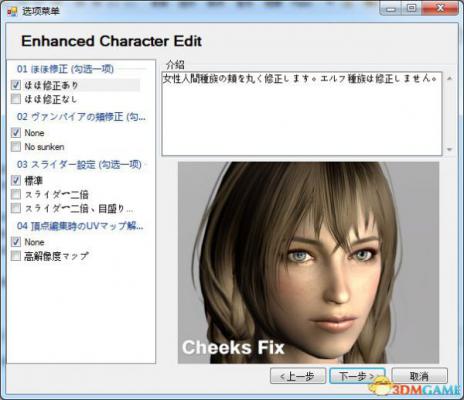Click the 03 スライダー設定 section header

(x=79, y=164)
